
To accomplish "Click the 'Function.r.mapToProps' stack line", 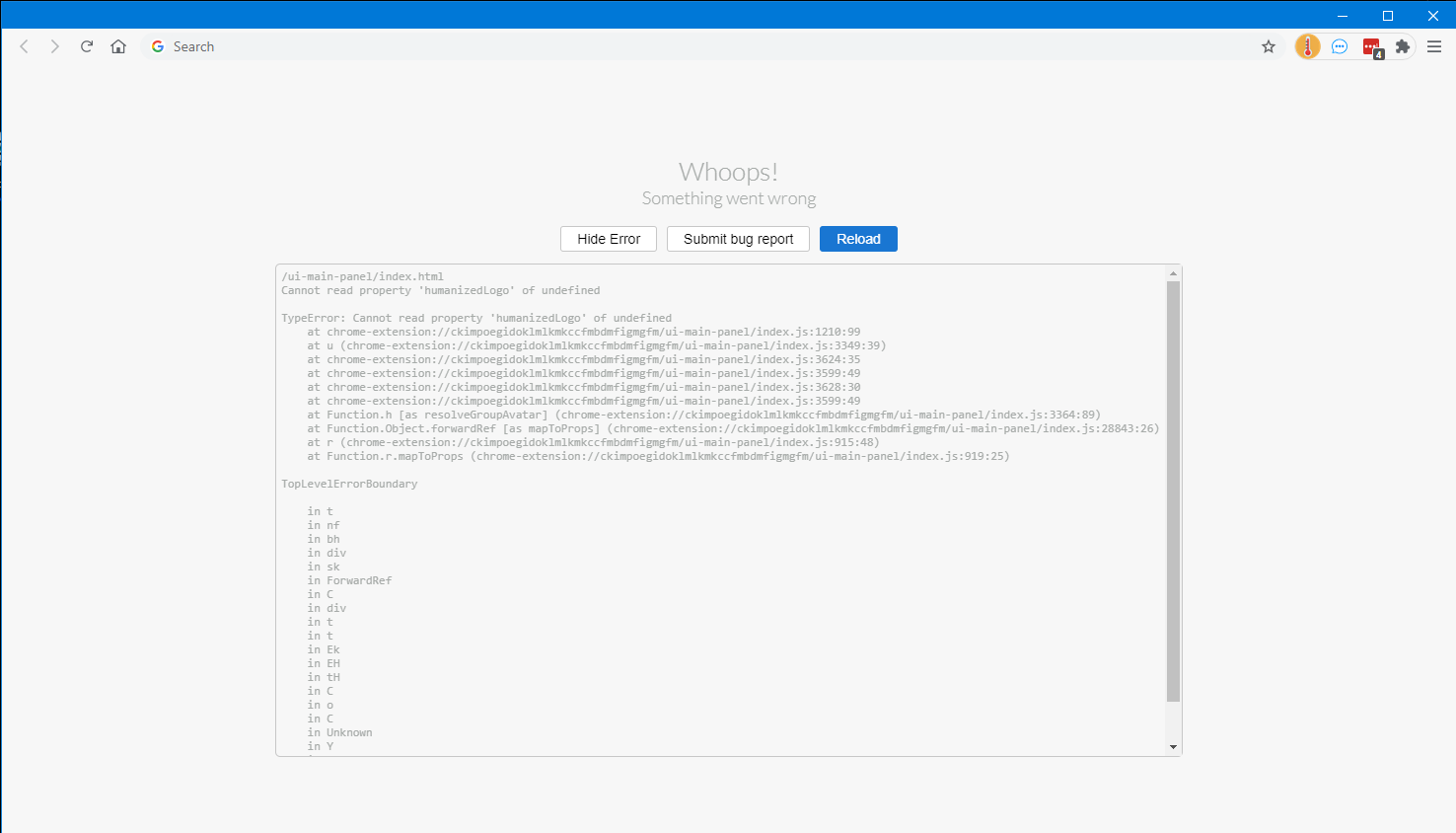I will [658, 456].
